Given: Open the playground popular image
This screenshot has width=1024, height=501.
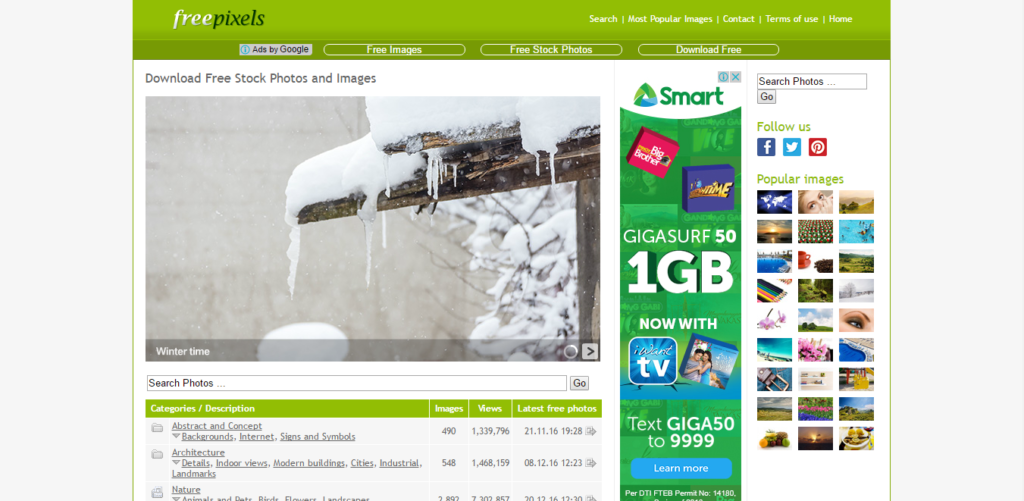Looking at the screenshot, I should 856,380.
